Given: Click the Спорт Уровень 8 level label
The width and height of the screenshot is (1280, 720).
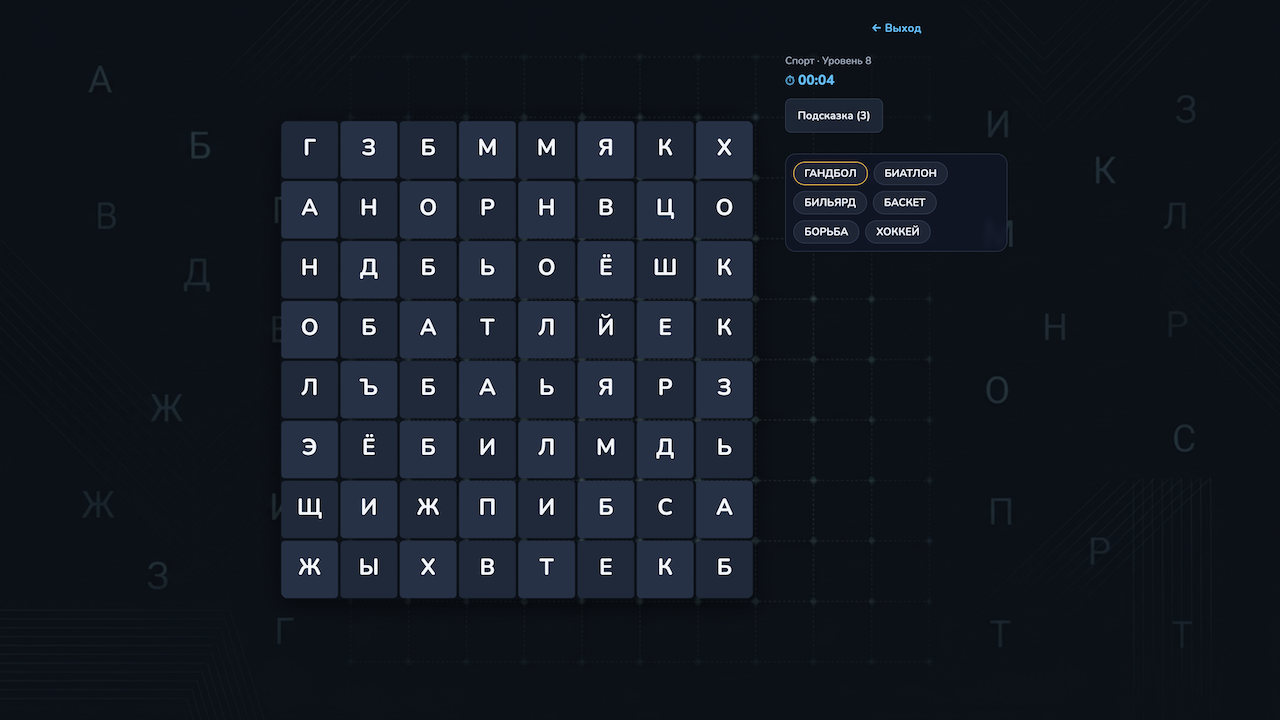Looking at the screenshot, I should pos(827,60).
